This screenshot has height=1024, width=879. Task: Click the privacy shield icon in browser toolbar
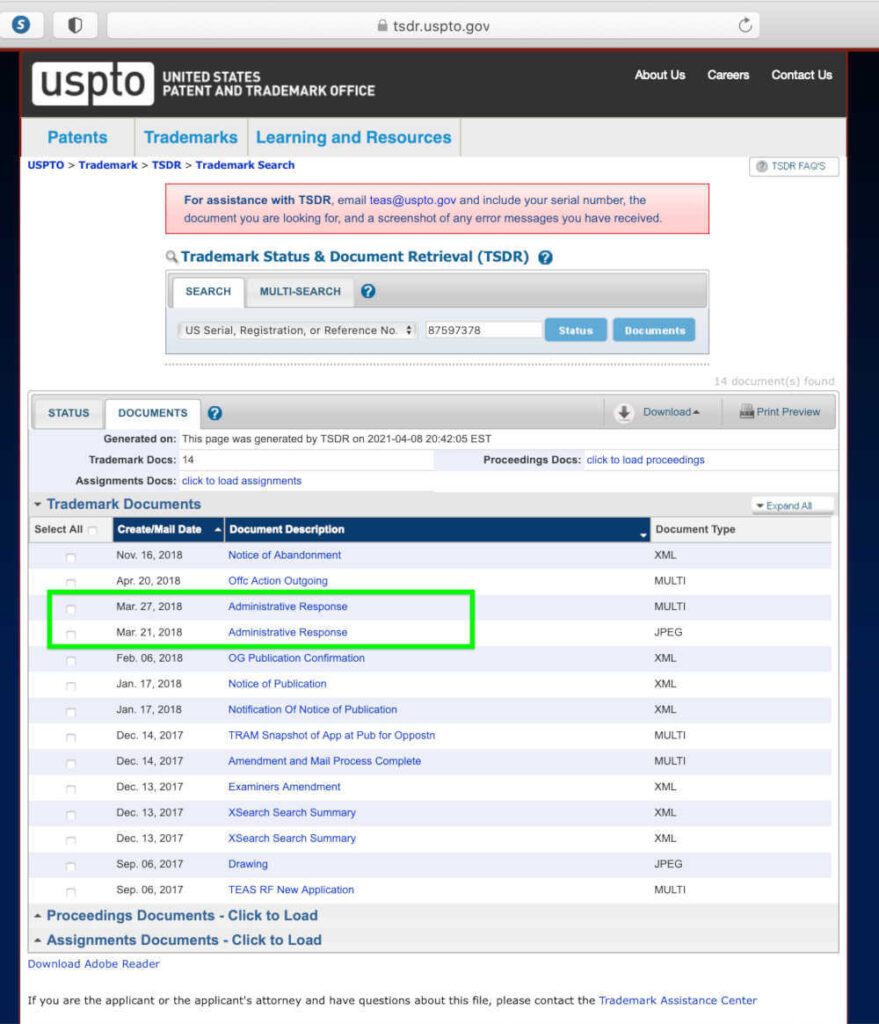(75, 25)
